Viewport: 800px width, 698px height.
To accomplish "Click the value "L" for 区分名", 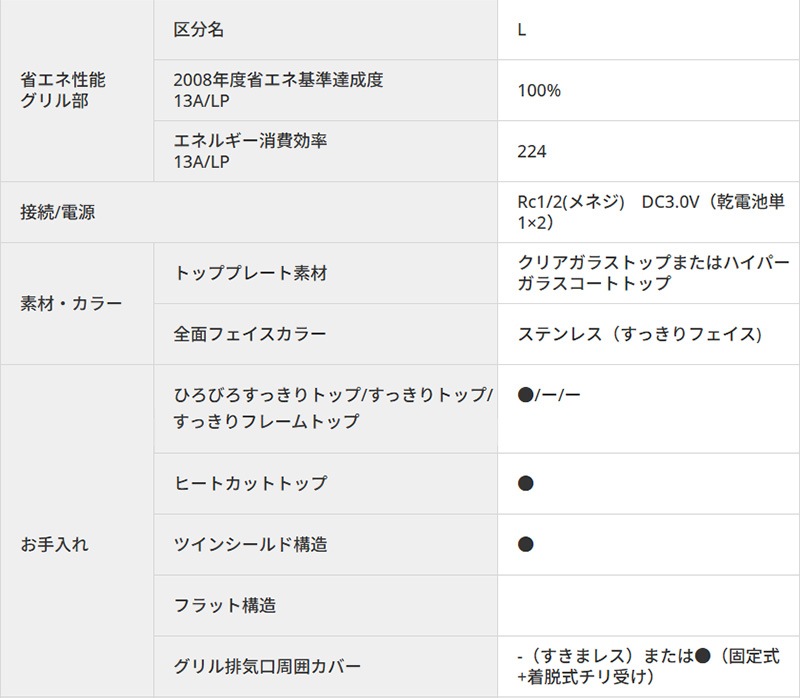I will [522, 30].
